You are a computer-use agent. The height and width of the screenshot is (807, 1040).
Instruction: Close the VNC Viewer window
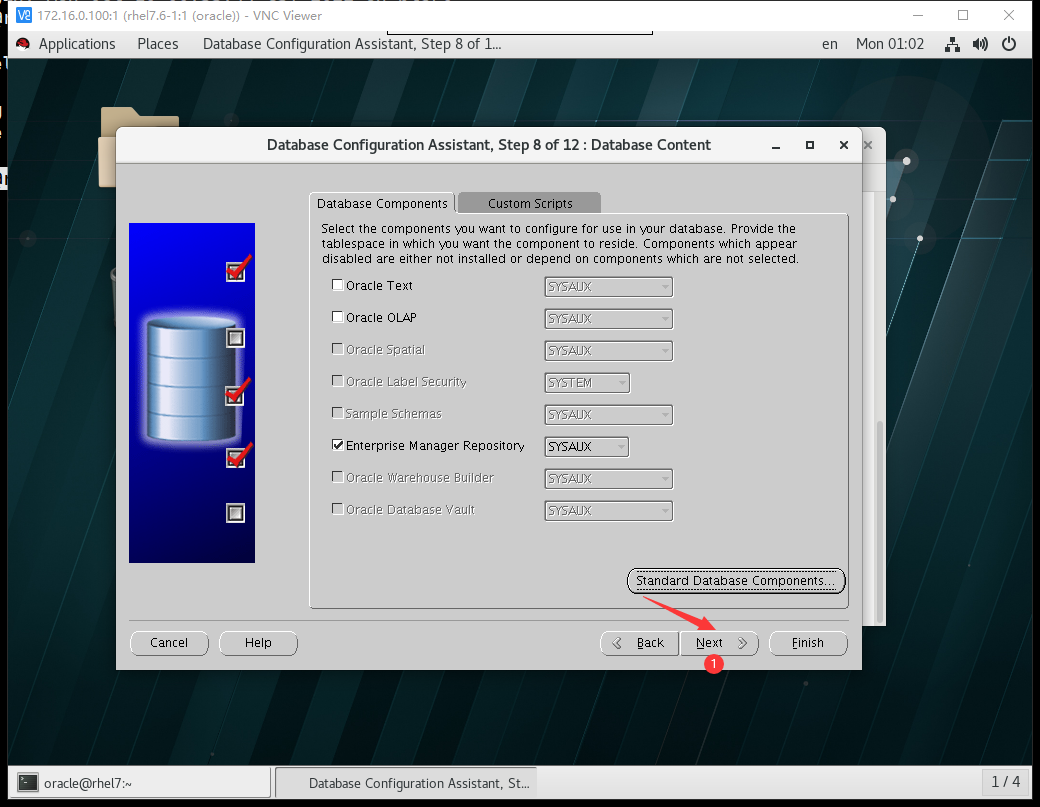1009,15
